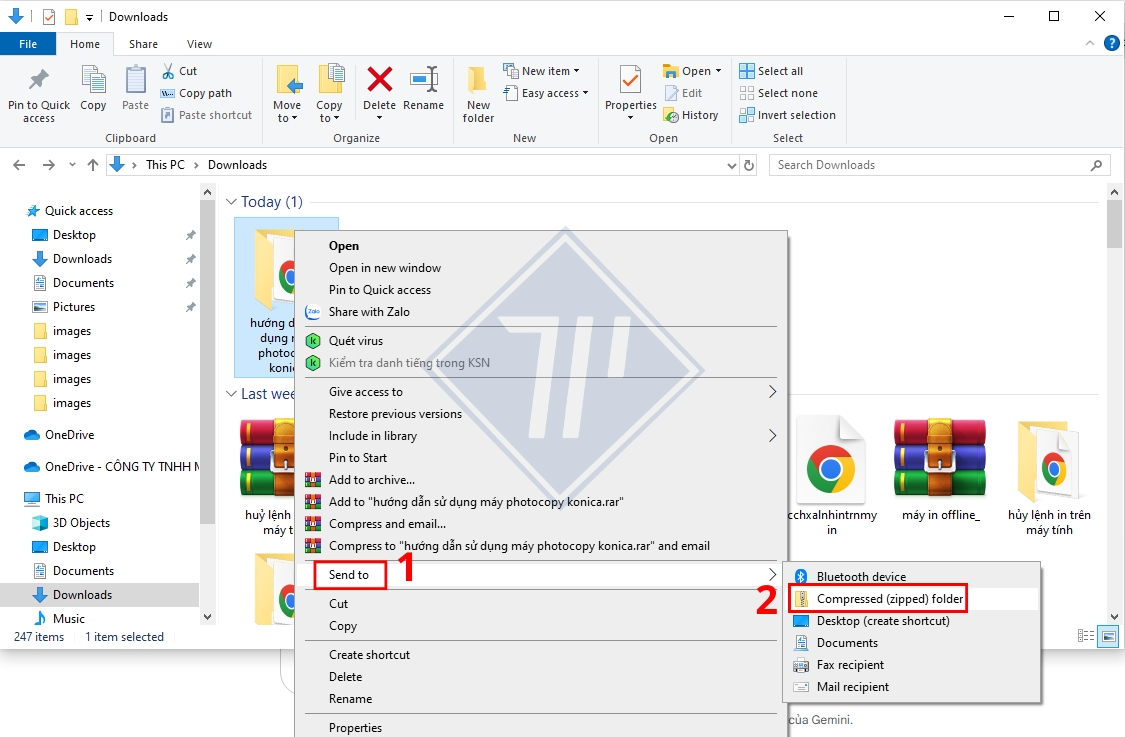Click Select all in the ribbon
The image size is (1125, 737).
pos(779,71)
